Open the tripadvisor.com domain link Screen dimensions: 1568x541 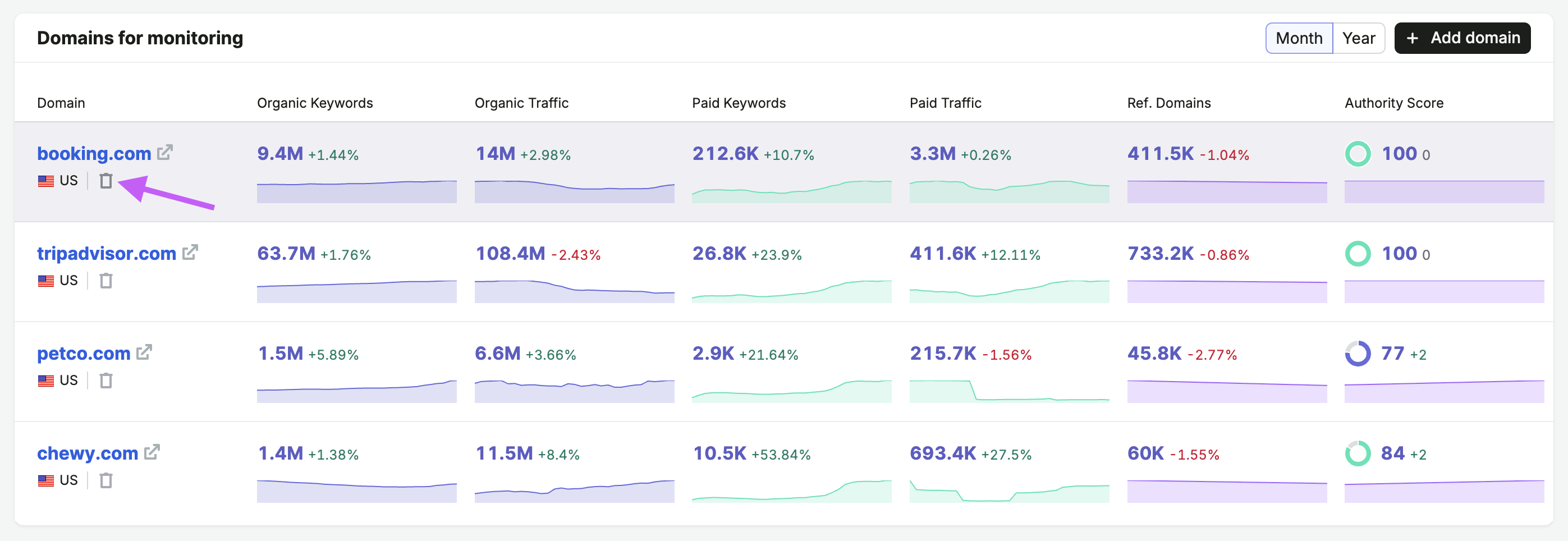click(107, 253)
